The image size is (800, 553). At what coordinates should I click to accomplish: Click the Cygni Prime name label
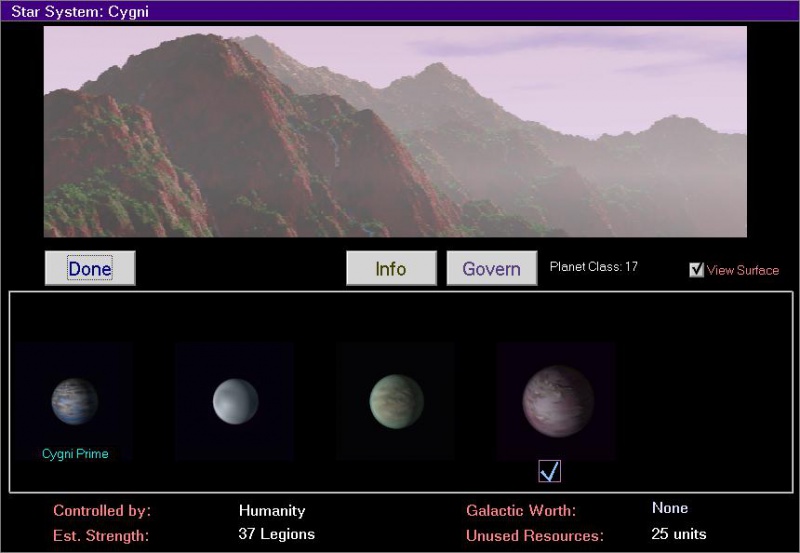tap(75, 454)
